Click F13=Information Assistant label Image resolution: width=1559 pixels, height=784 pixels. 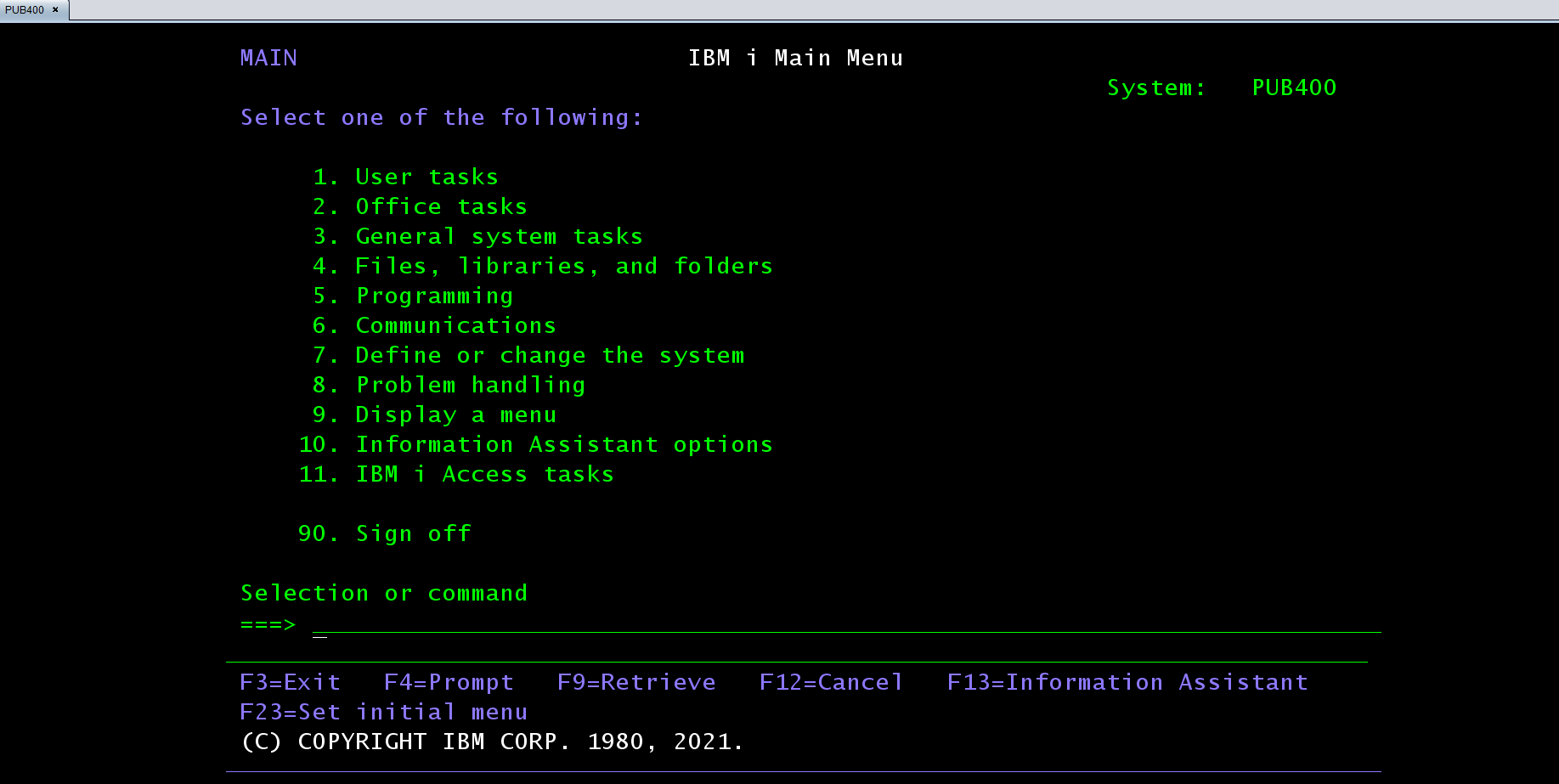(1127, 682)
